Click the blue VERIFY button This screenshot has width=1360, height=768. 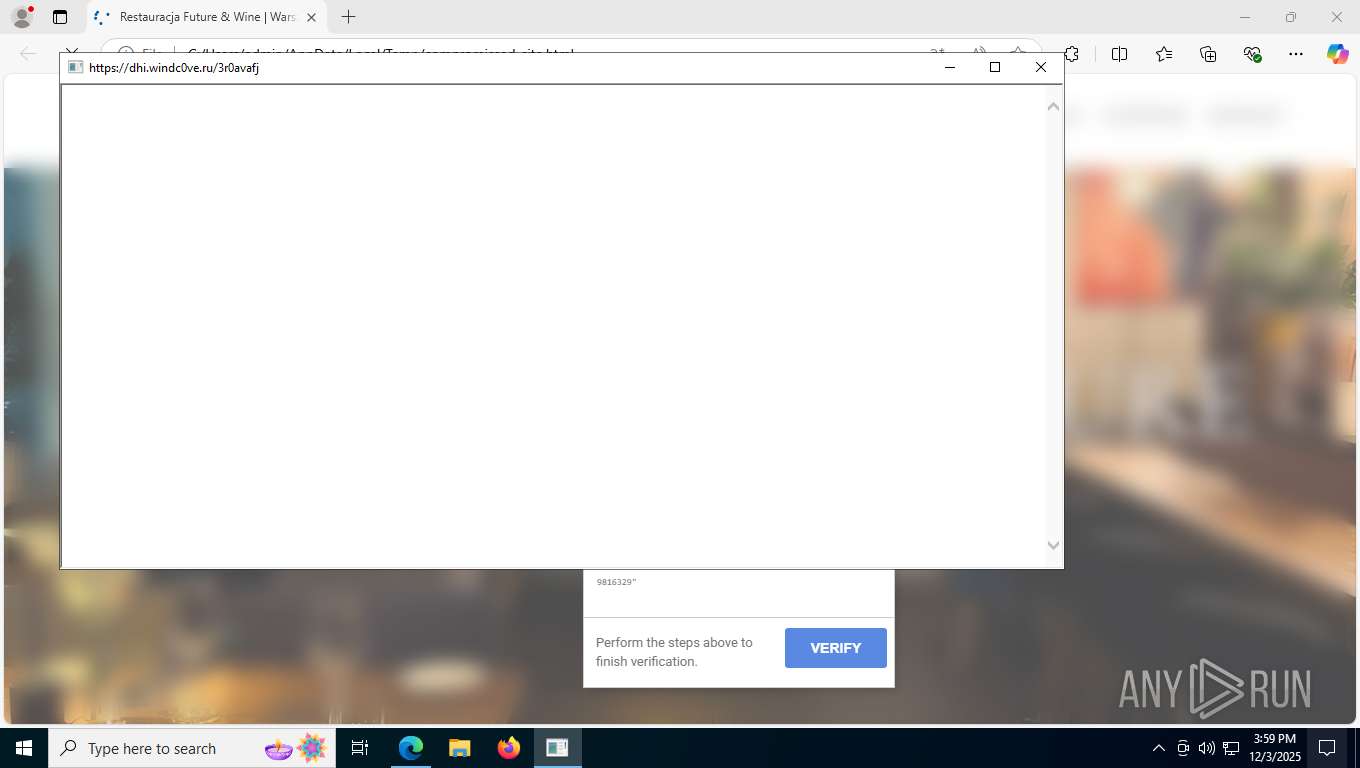836,648
